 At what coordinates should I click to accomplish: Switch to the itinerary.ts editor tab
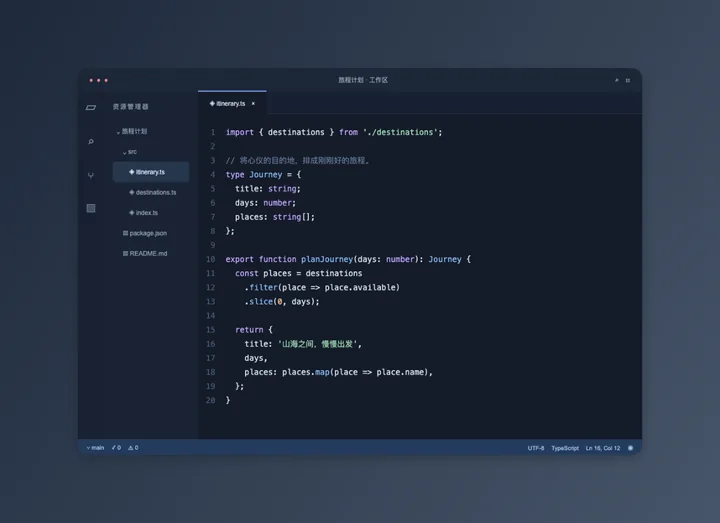click(x=232, y=104)
